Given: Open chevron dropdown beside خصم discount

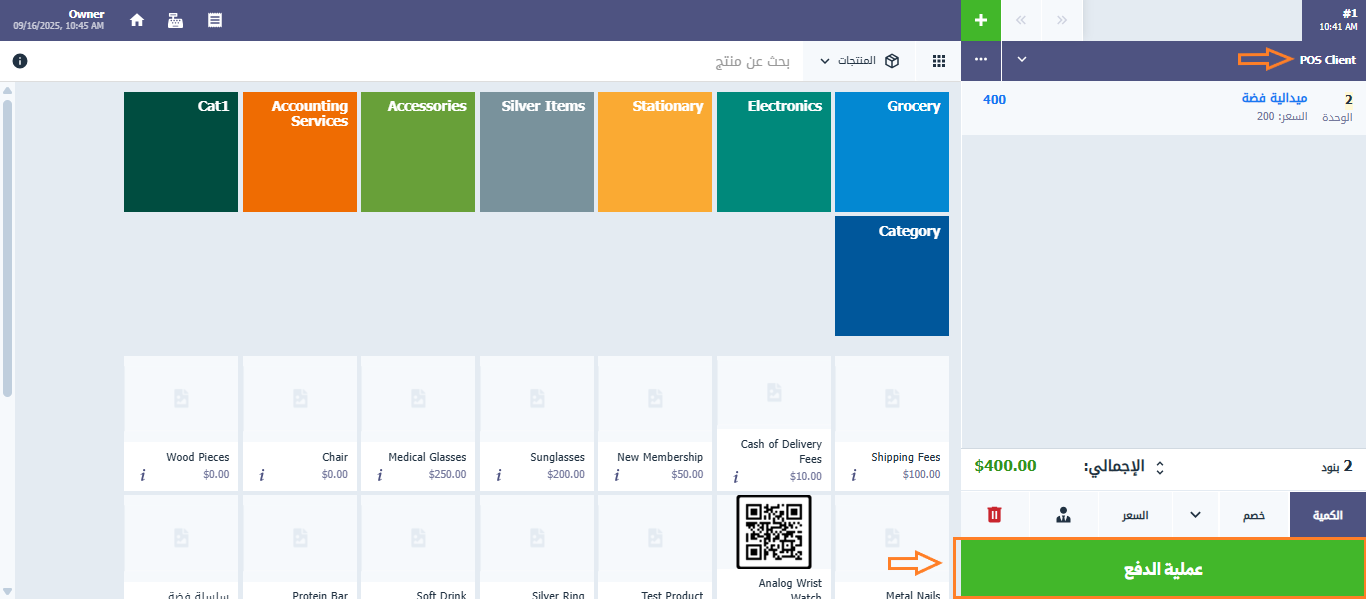Looking at the screenshot, I should (1195, 515).
